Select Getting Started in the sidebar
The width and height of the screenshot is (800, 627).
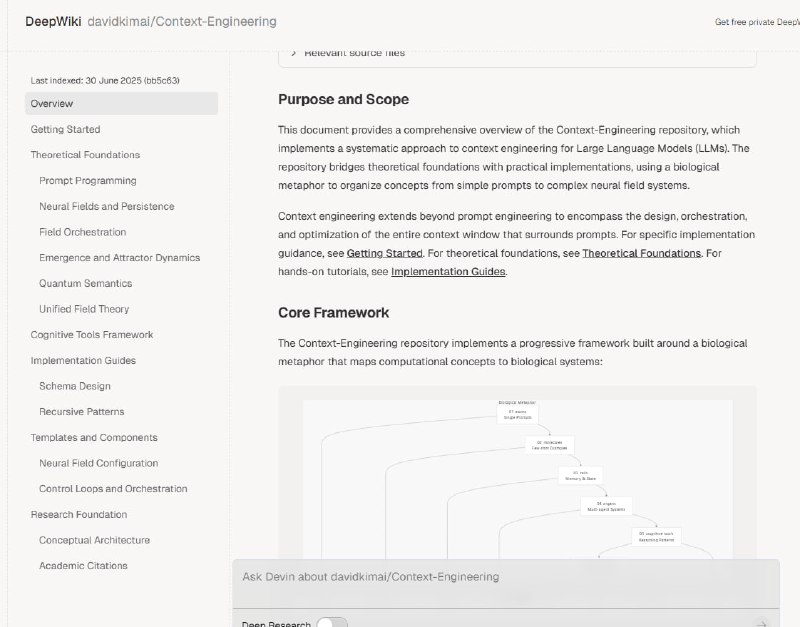coord(65,129)
